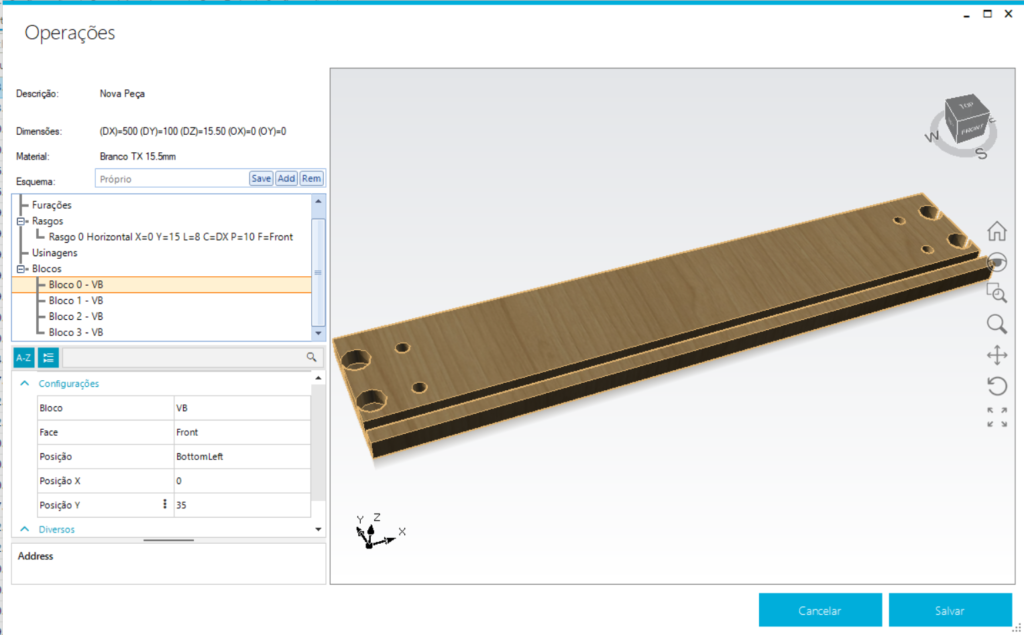Open the Posição Y options dots

pos(165,504)
